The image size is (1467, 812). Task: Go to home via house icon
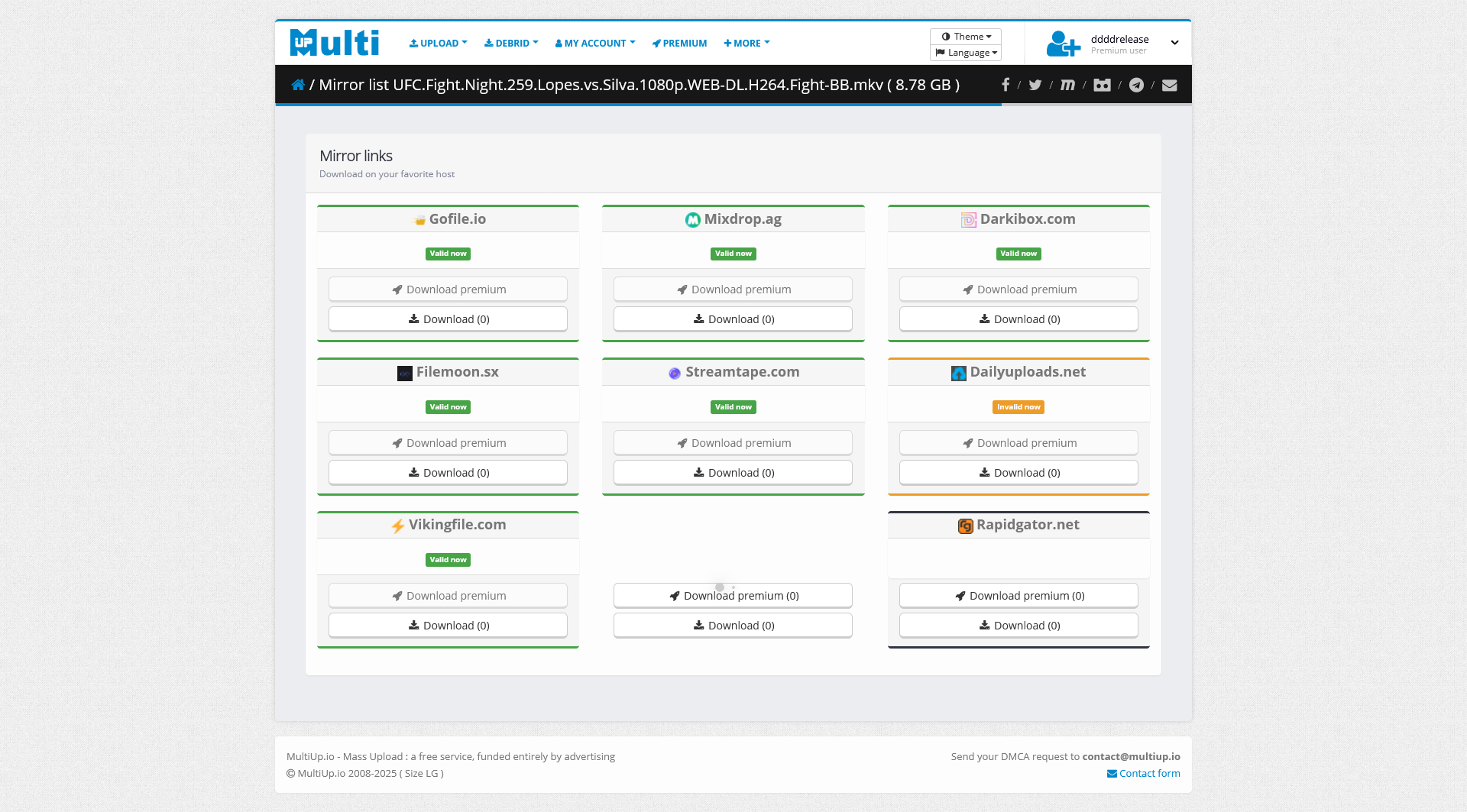click(298, 85)
